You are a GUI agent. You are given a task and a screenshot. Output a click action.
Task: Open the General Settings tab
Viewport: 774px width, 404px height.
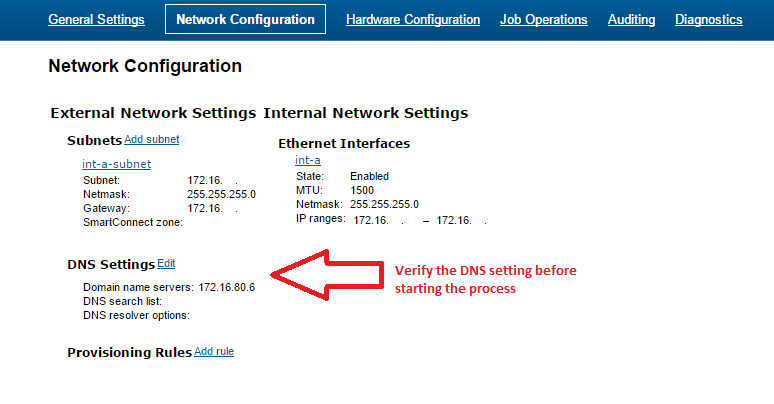[x=96, y=19]
